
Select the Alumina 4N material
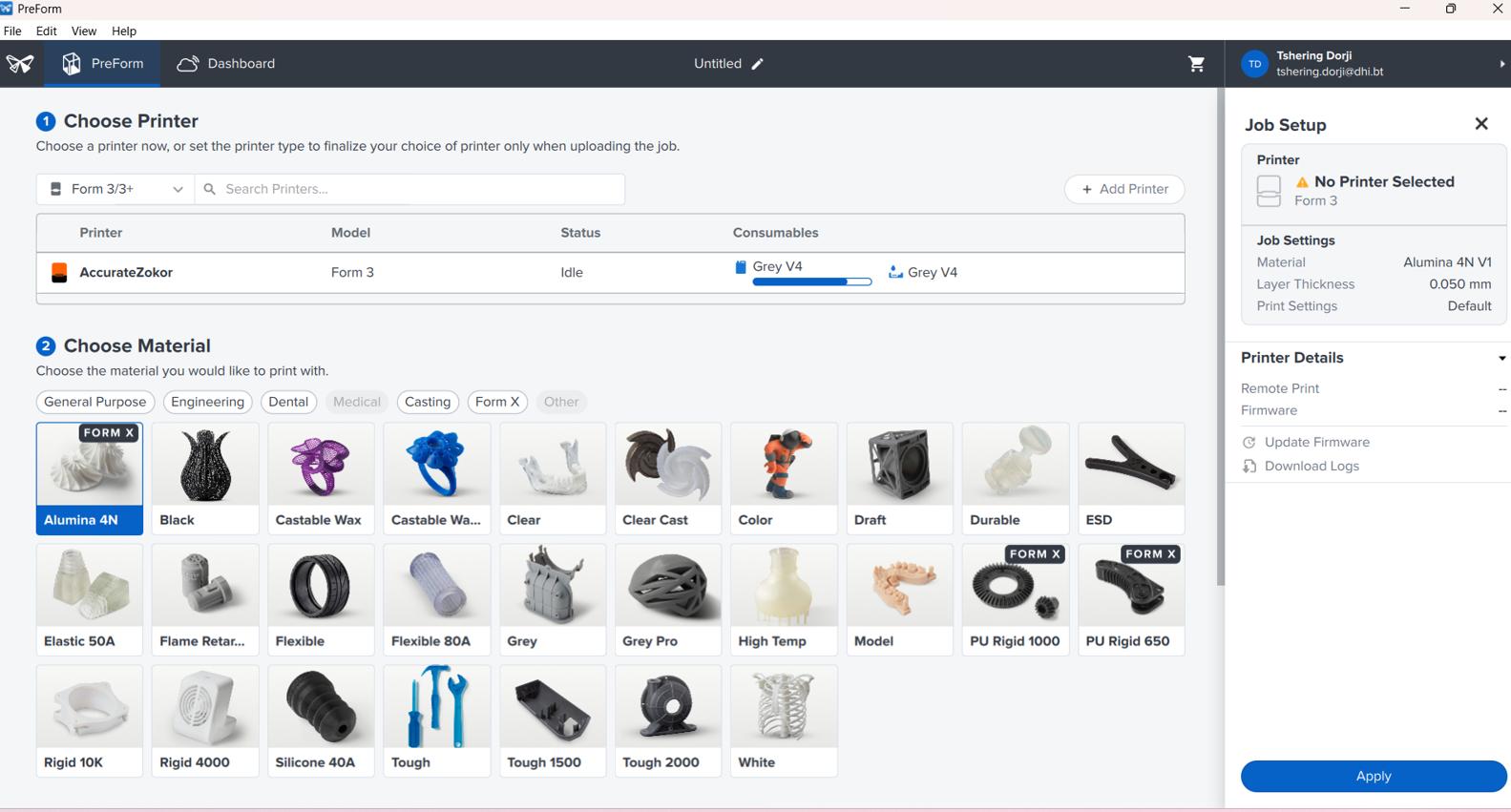(x=90, y=478)
